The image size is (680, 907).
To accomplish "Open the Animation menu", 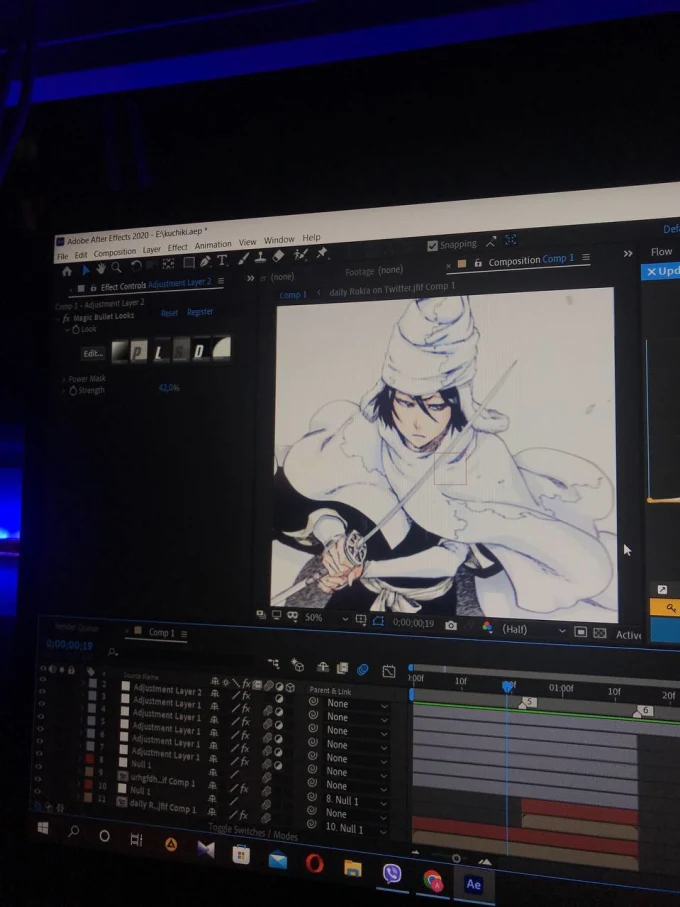I will click(x=212, y=245).
